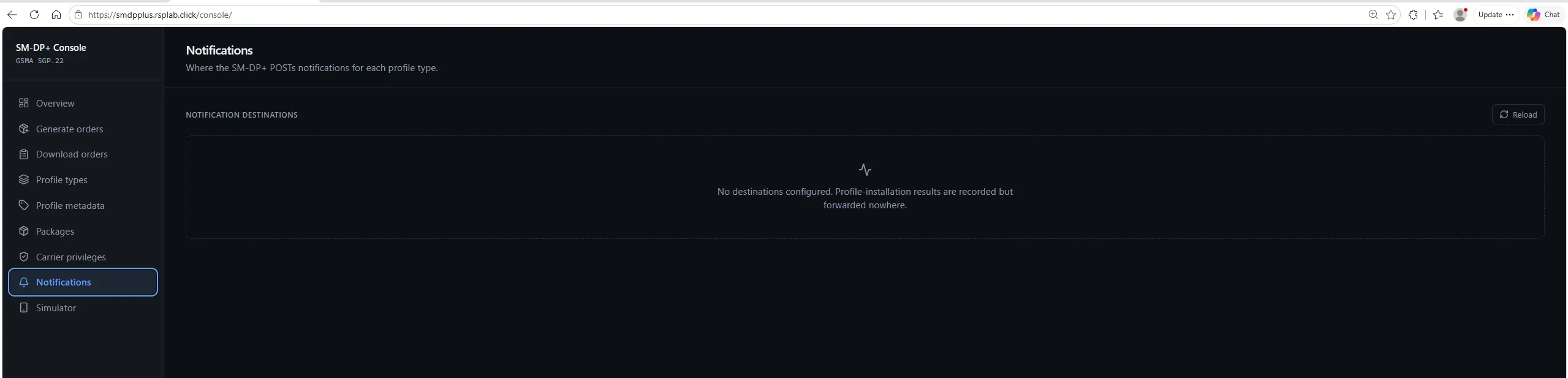The height and width of the screenshot is (378, 1568).
Task: Refresh the page with the browser reload icon
Action: (x=34, y=15)
